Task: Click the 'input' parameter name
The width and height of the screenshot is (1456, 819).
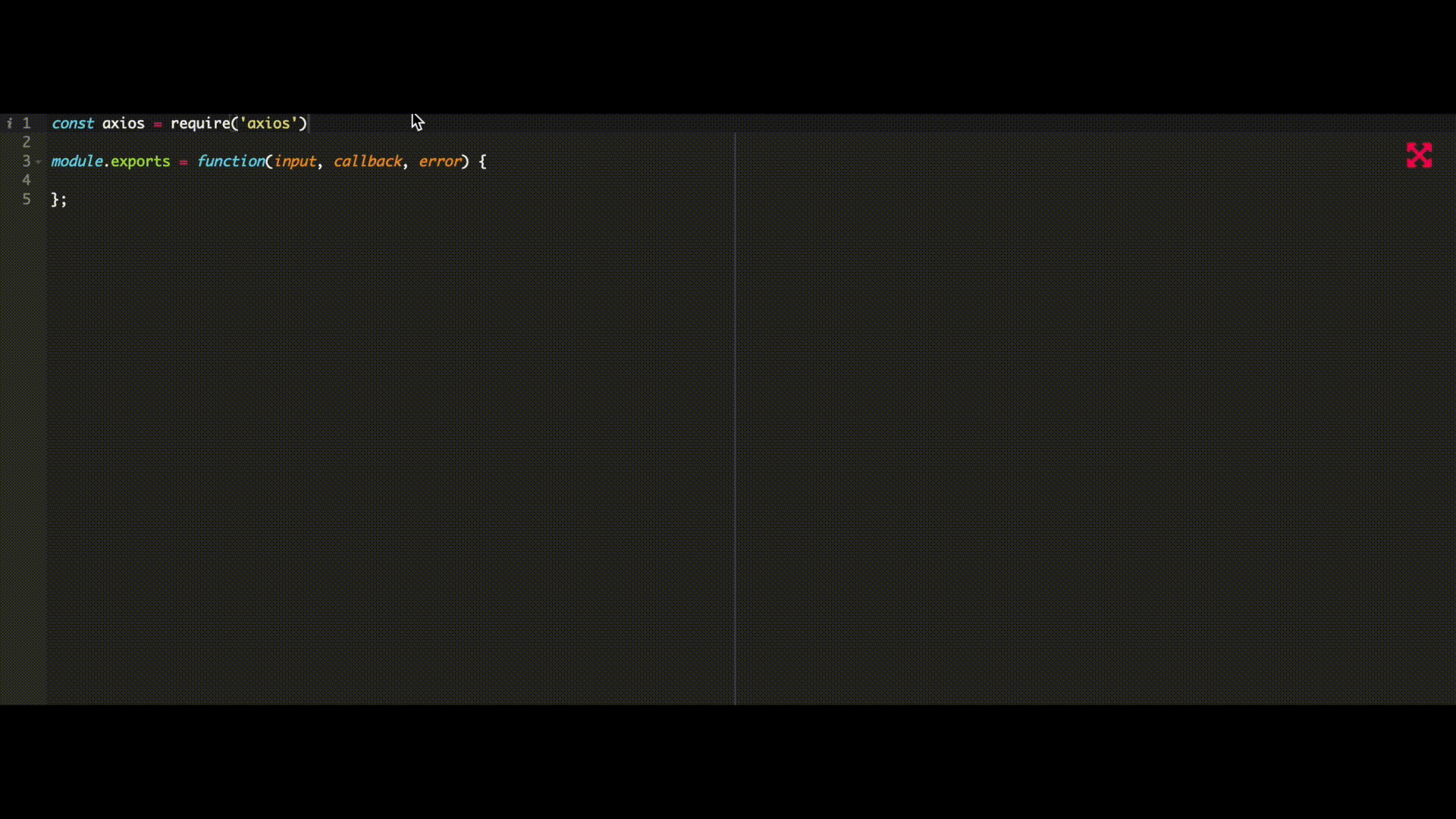Action: coord(295,161)
